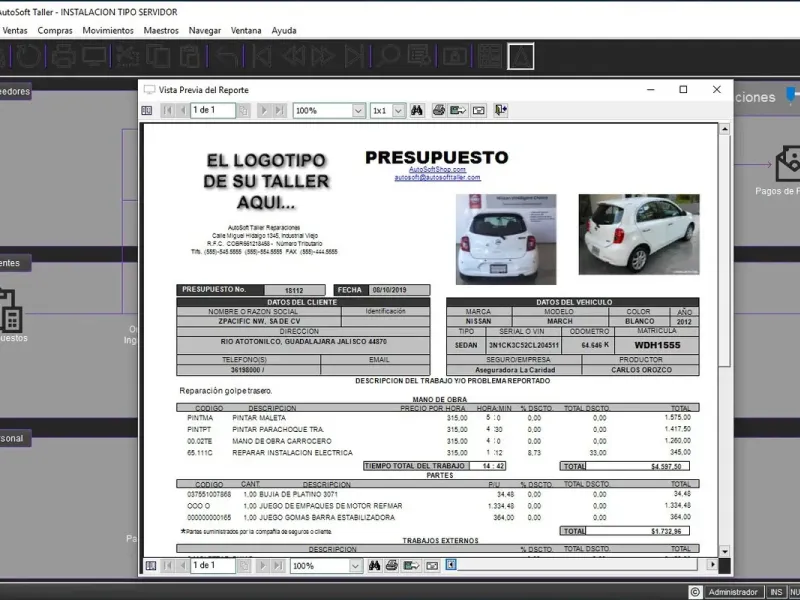Open the Ventana menu
This screenshot has width=800, height=600.
tap(246, 31)
